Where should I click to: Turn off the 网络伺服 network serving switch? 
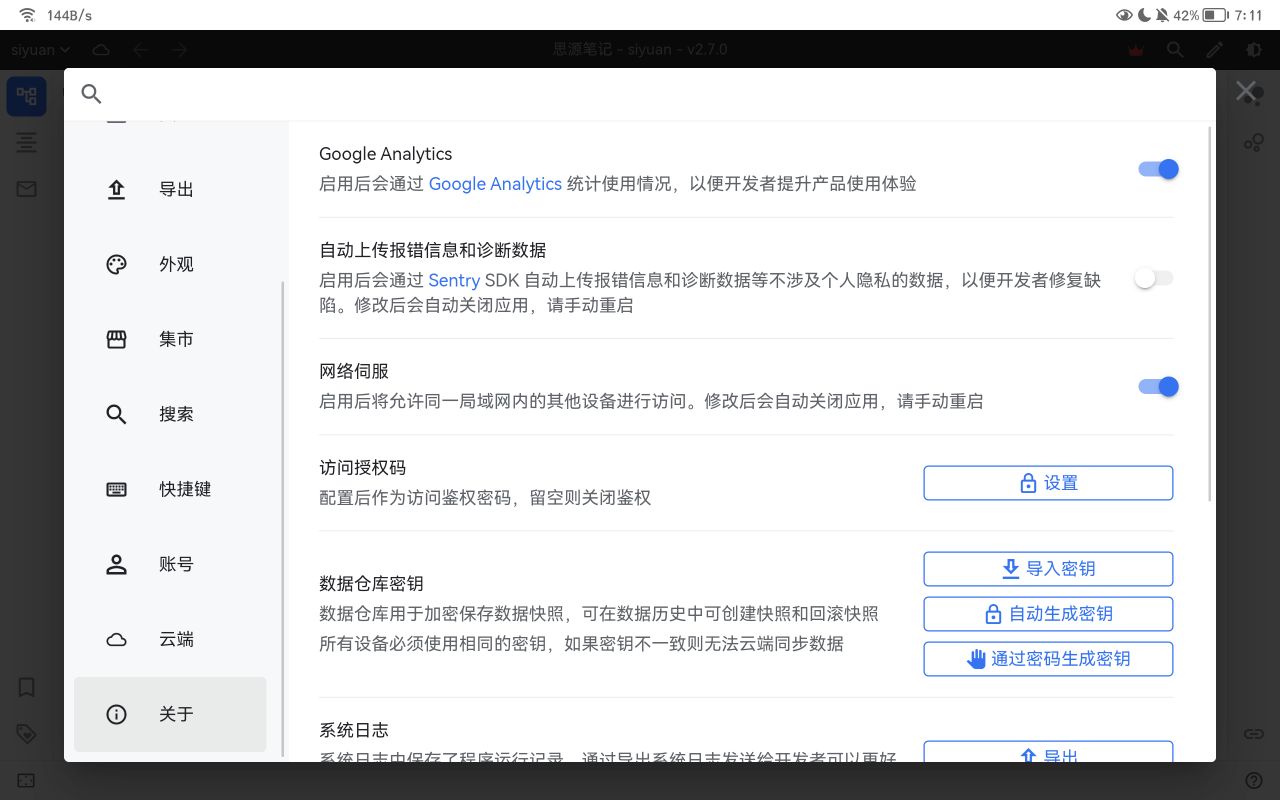point(1158,386)
